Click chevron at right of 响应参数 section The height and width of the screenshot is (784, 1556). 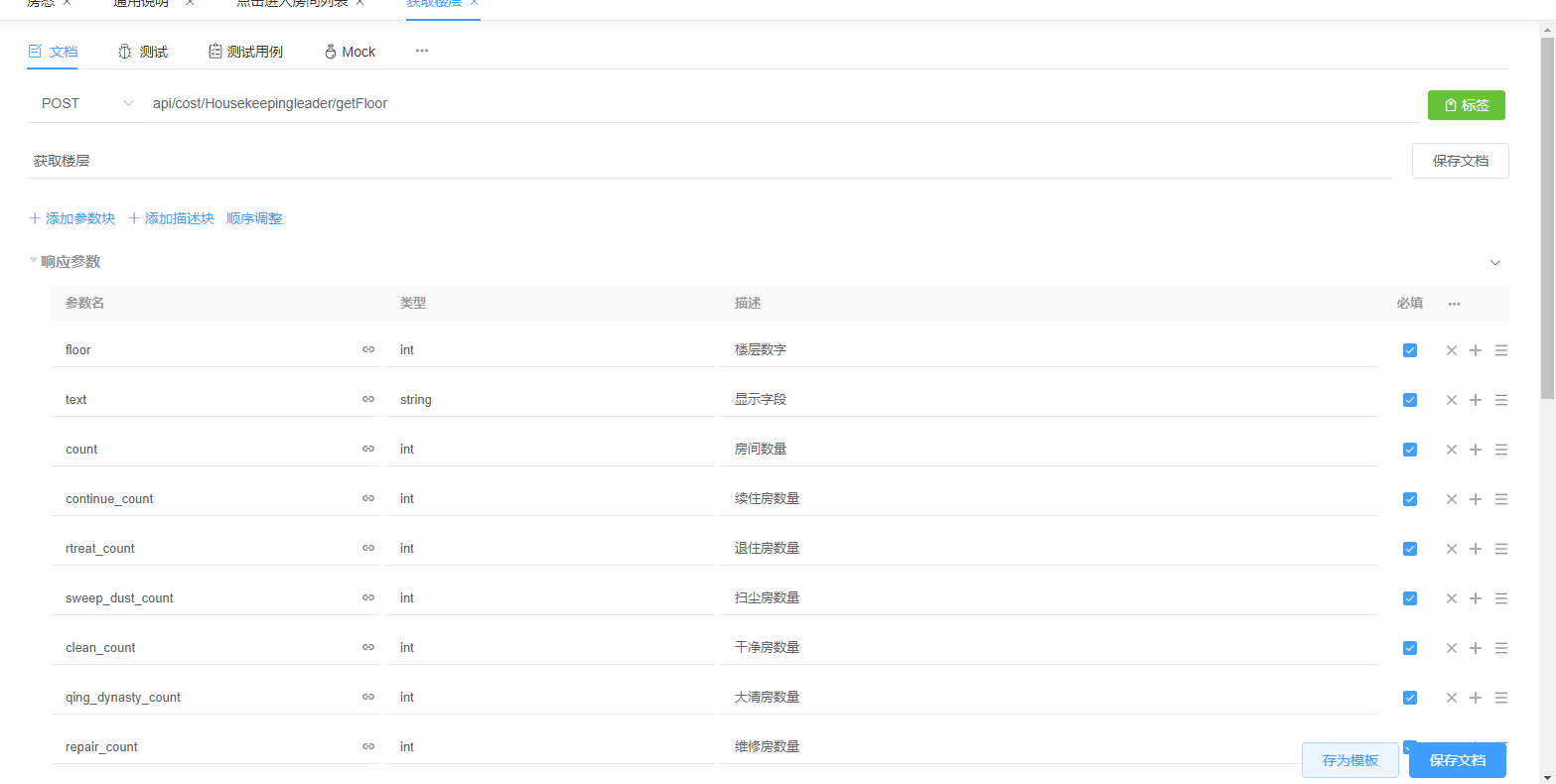tap(1495, 263)
